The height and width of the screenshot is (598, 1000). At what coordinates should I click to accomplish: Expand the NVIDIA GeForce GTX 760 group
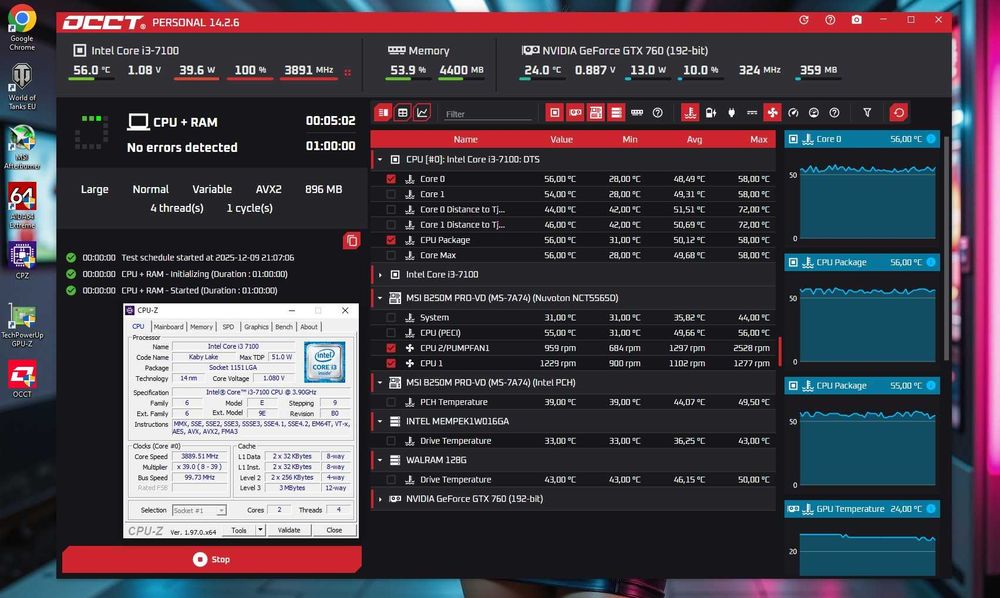pos(380,499)
